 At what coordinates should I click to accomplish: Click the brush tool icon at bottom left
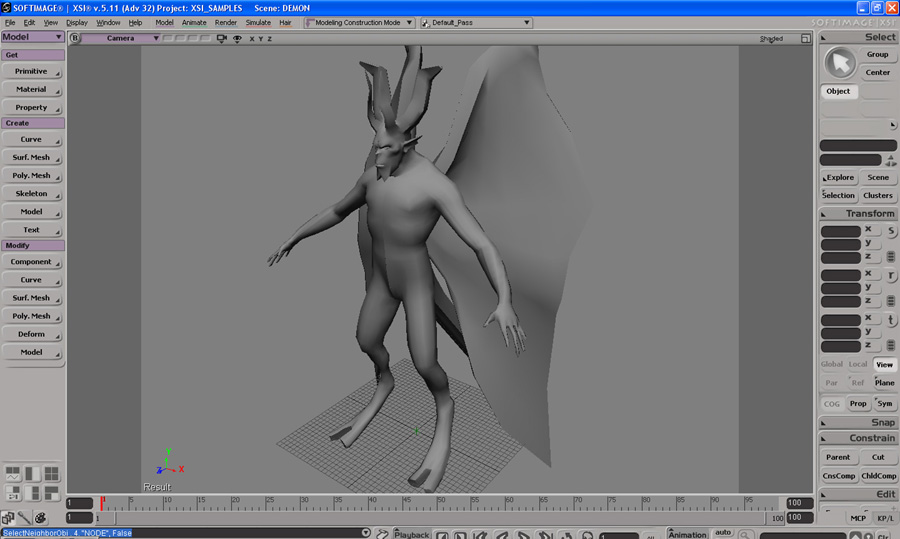click(24, 518)
